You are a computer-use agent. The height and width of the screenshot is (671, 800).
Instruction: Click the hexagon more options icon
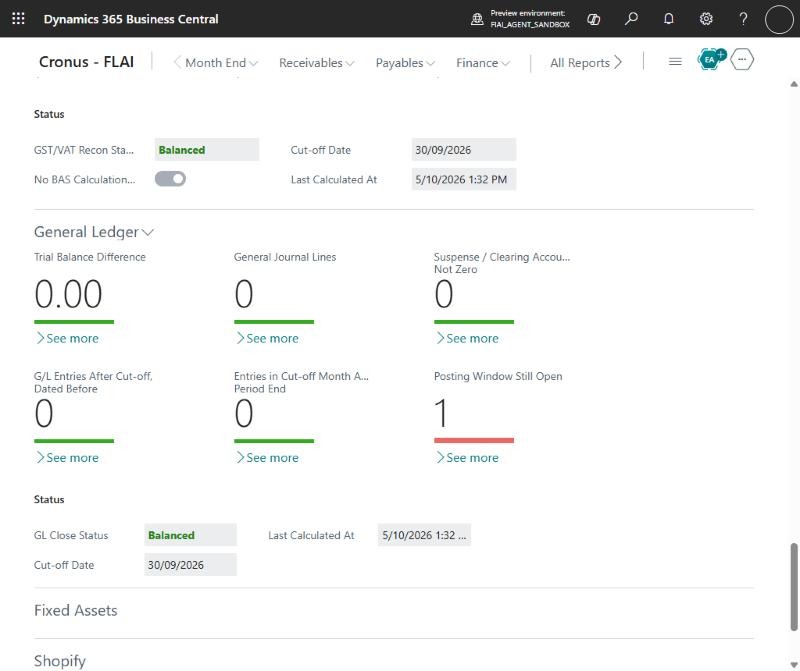(742, 60)
